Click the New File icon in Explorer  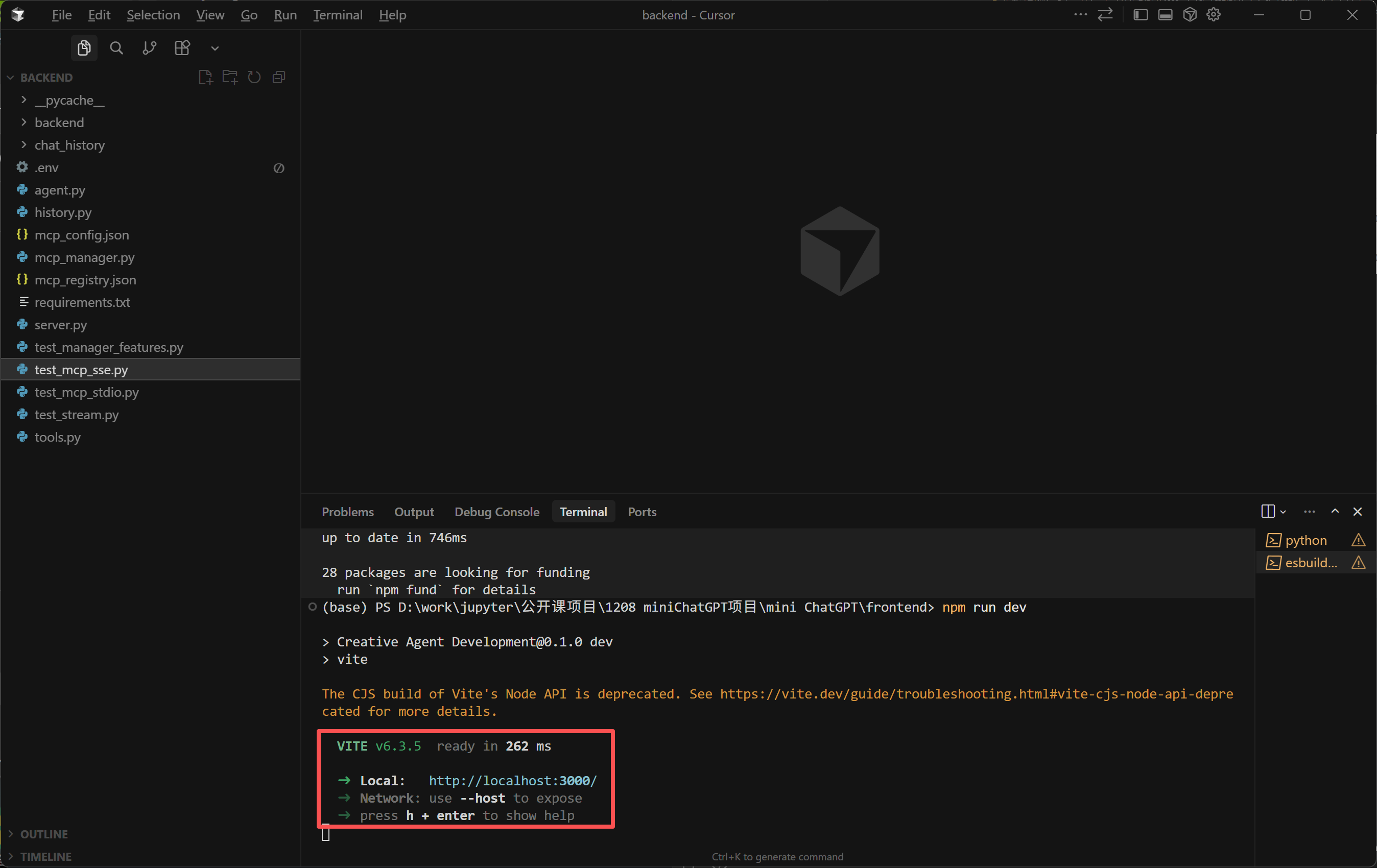pos(205,77)
